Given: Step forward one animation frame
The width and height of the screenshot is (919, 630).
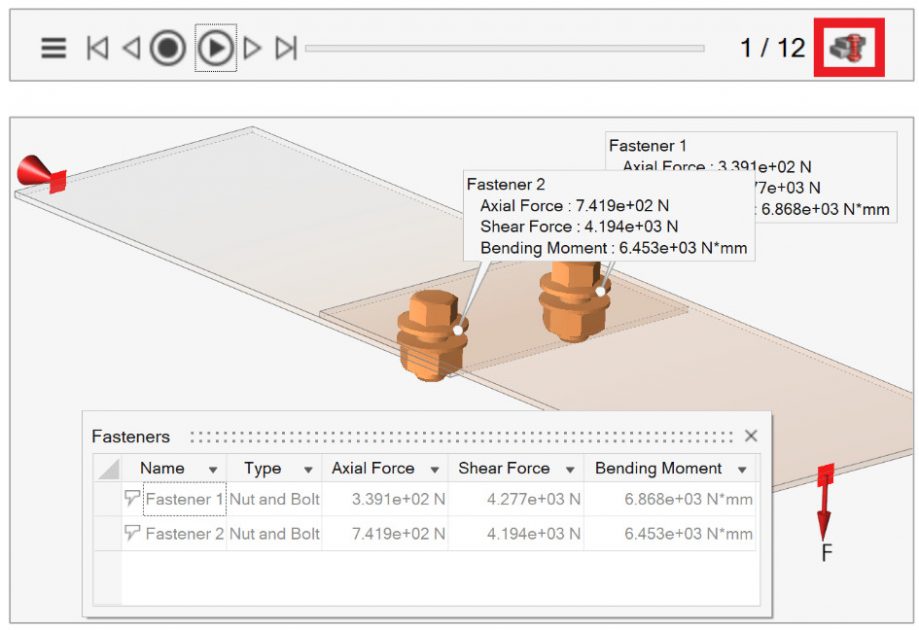Looking at the screenshot, I should pyautogui.click(x=253, y=48).
